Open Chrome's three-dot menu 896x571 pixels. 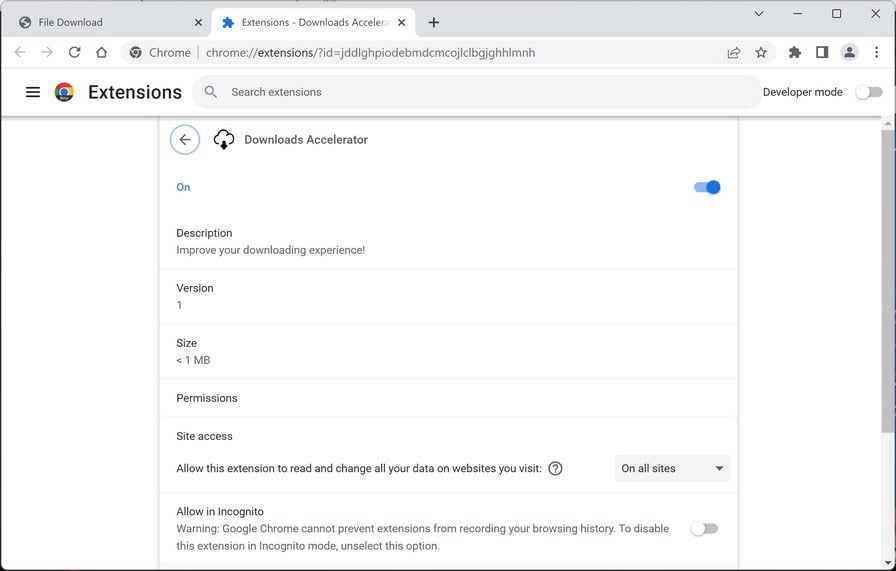click(876, 53)
